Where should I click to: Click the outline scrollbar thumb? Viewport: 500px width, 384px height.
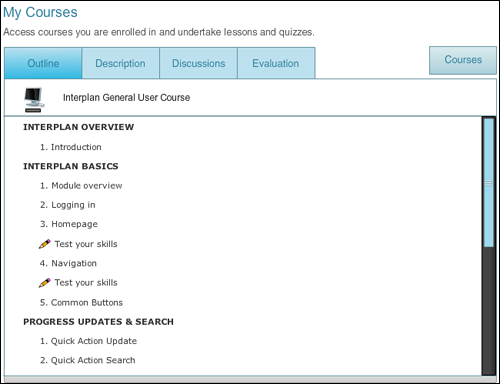tap(489, 183)
